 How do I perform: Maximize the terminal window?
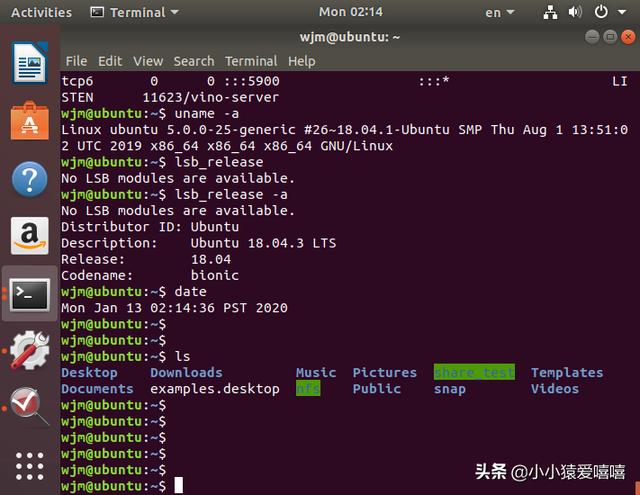610,37
